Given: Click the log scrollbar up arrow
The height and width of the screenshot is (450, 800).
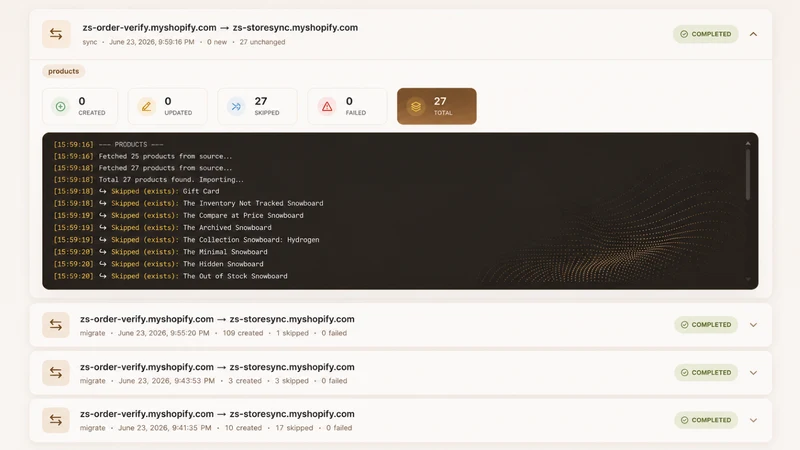Looking at the screenshot, I should [748, 144].
